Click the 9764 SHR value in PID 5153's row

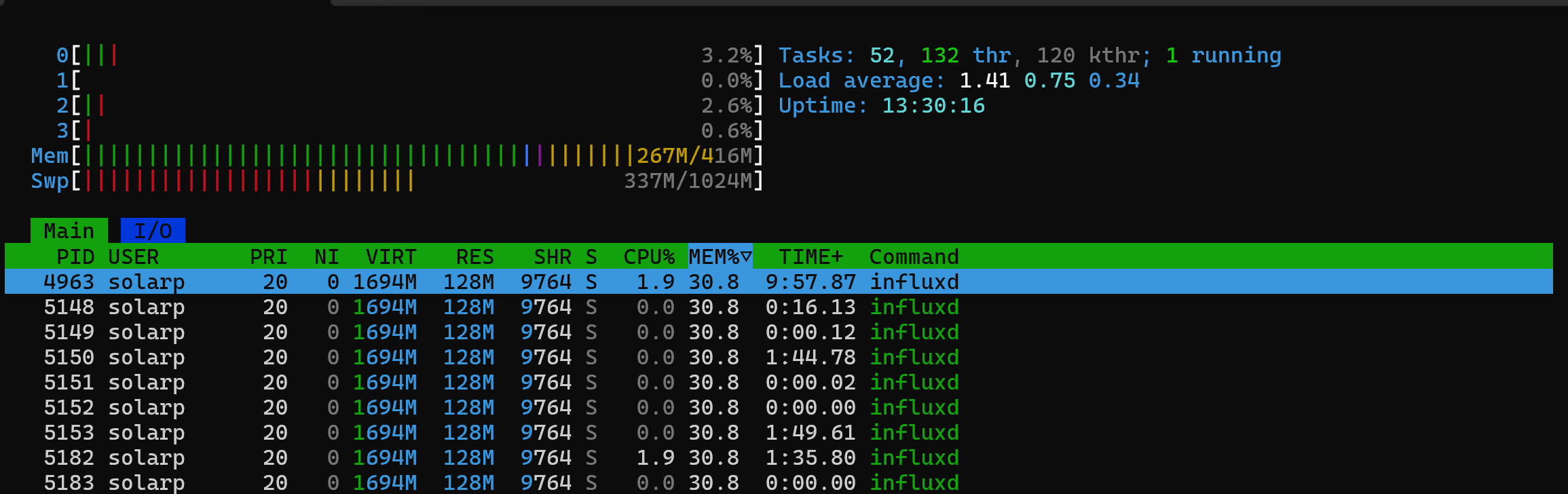546,432
